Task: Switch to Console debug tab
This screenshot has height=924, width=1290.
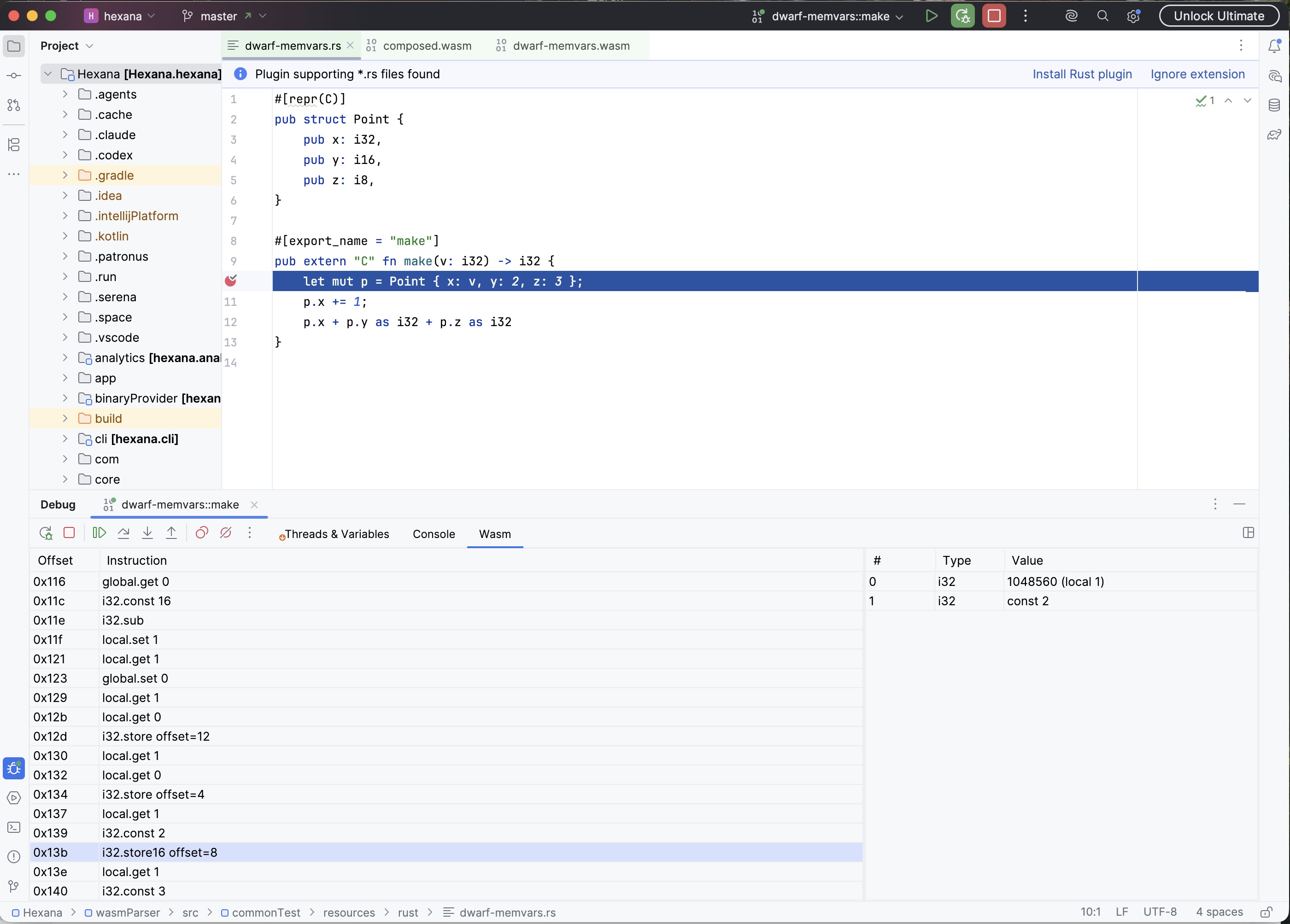Action: coord(434,534)
